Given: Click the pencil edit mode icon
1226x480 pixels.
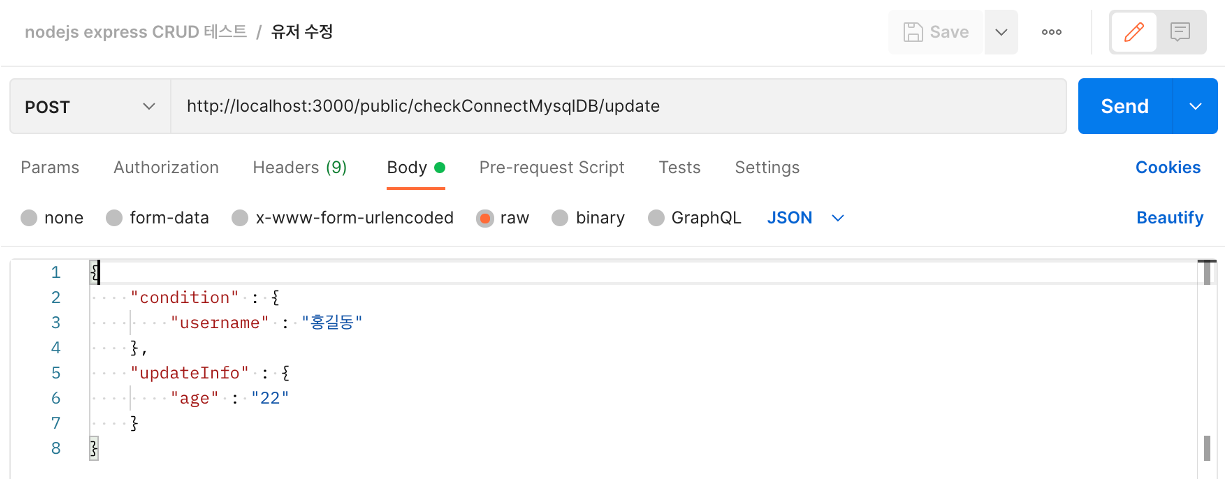Looking at the screenshot, I should pos(1134,32).
